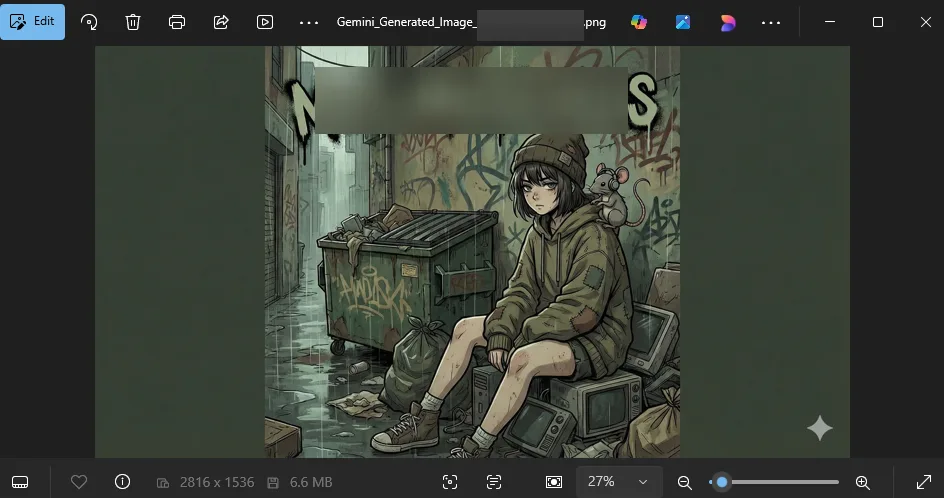Open the image in Designer

click(683, 22)
